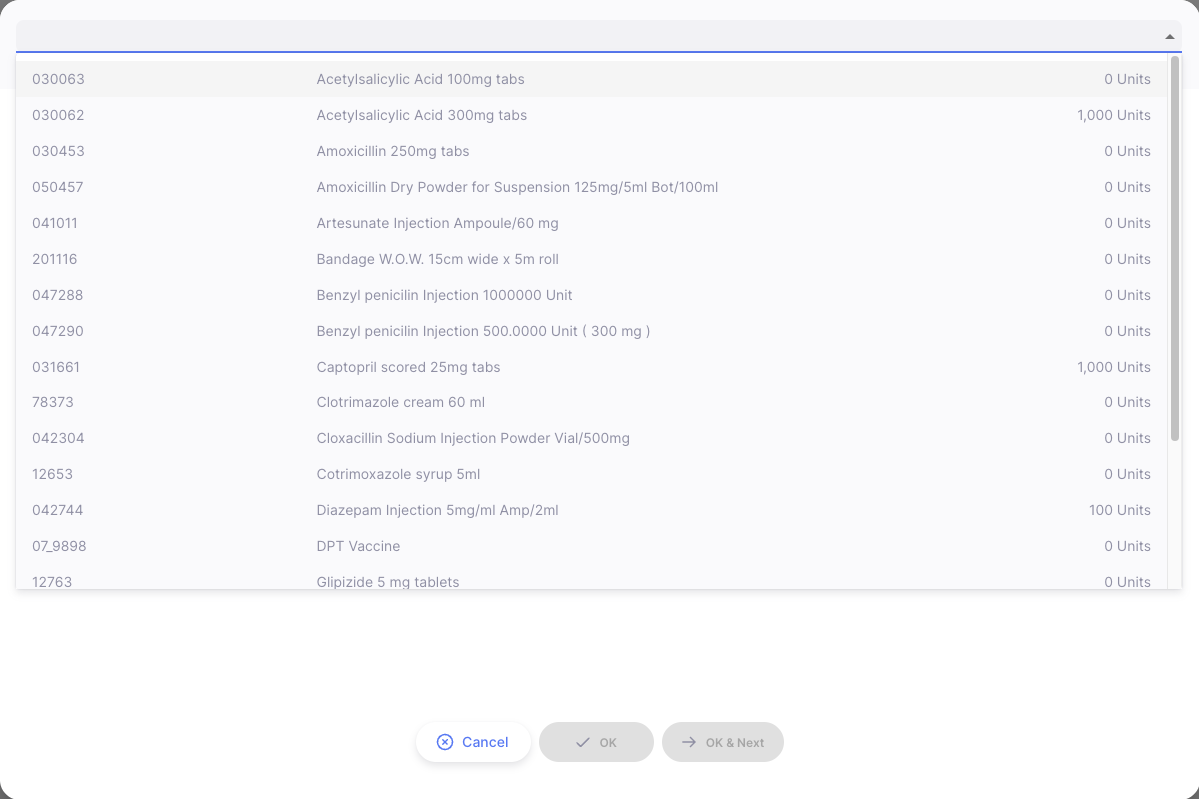The height and width of the screenshot is (799, 1199).
Task: Select Acetylsalicylic Acid 300mg tabs
Action: click(592, 115)
